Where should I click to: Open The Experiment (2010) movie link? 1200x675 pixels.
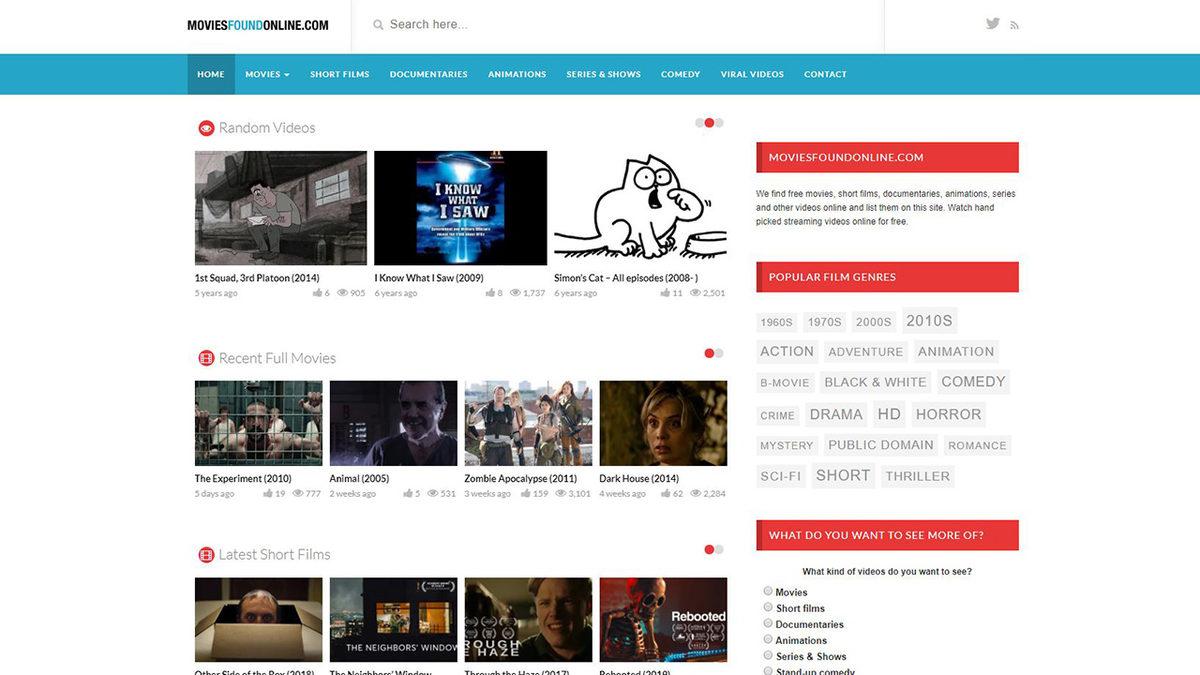pos(243,478)
